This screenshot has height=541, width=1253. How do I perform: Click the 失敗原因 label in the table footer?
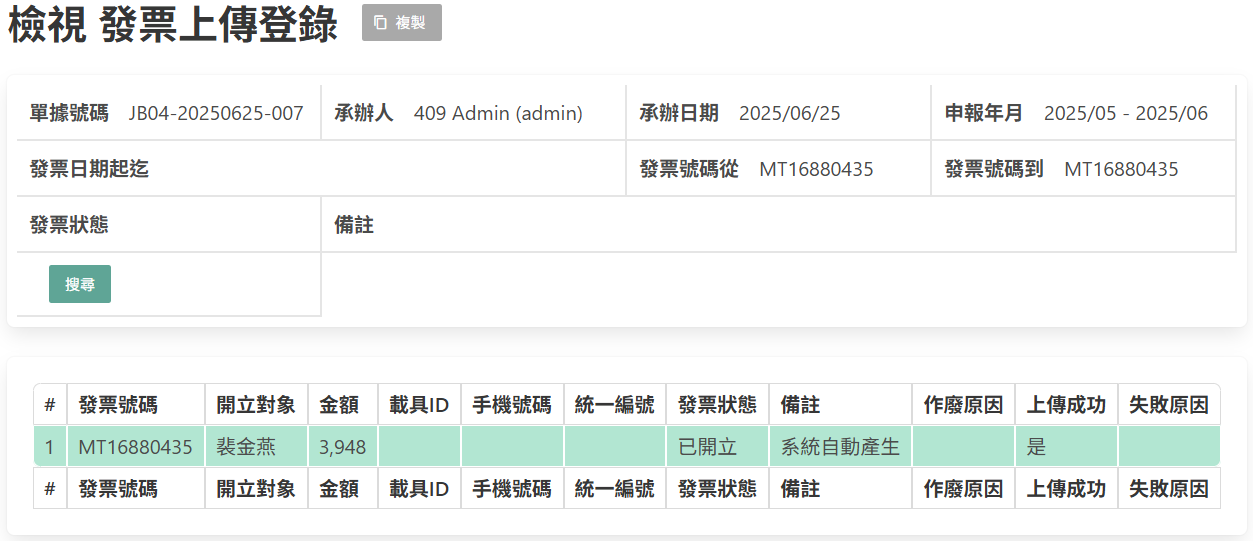click(x=1168, y=489)
